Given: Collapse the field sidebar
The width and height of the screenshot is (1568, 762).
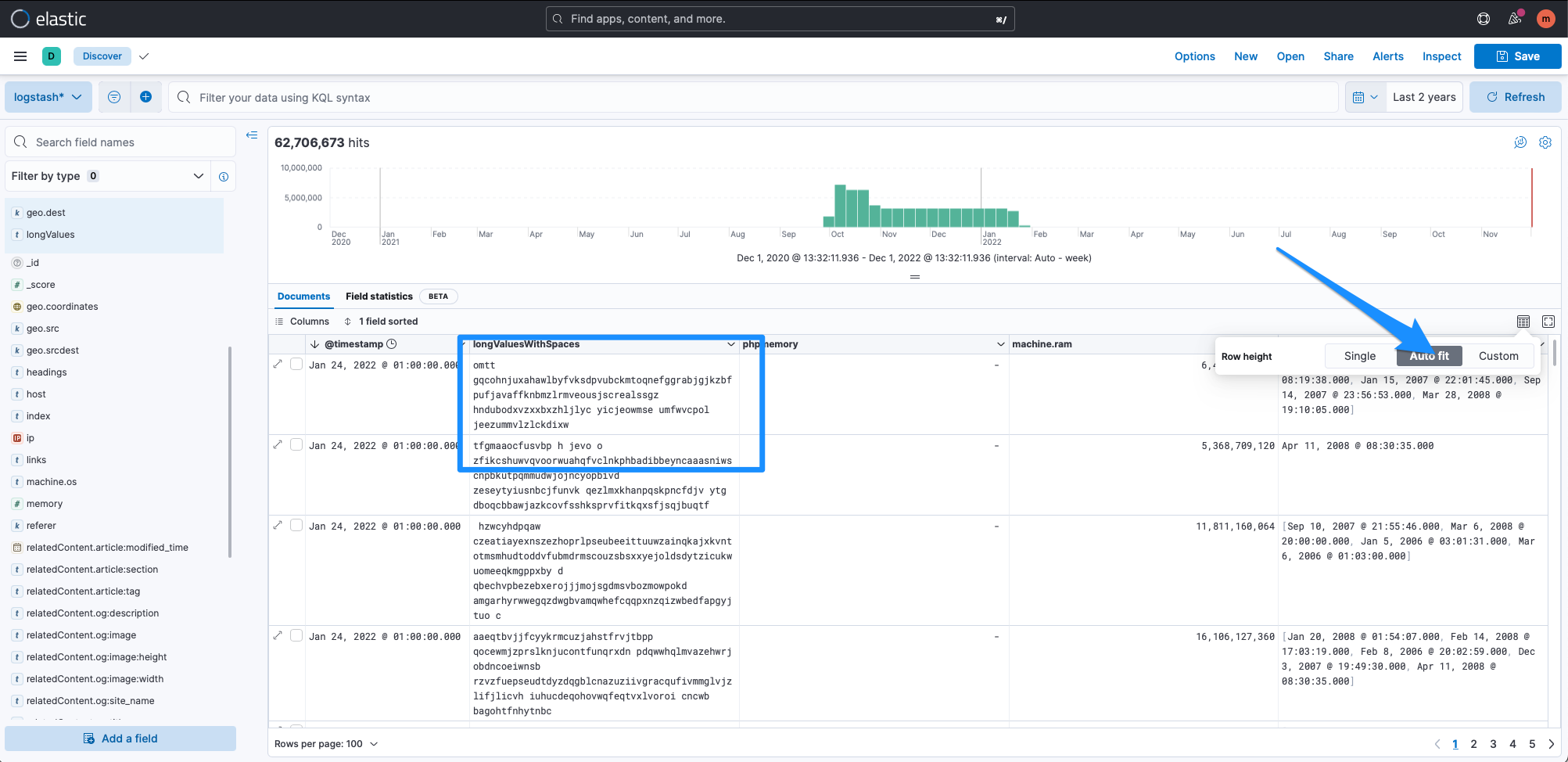Looking at the screenshot, I should 252,135.
